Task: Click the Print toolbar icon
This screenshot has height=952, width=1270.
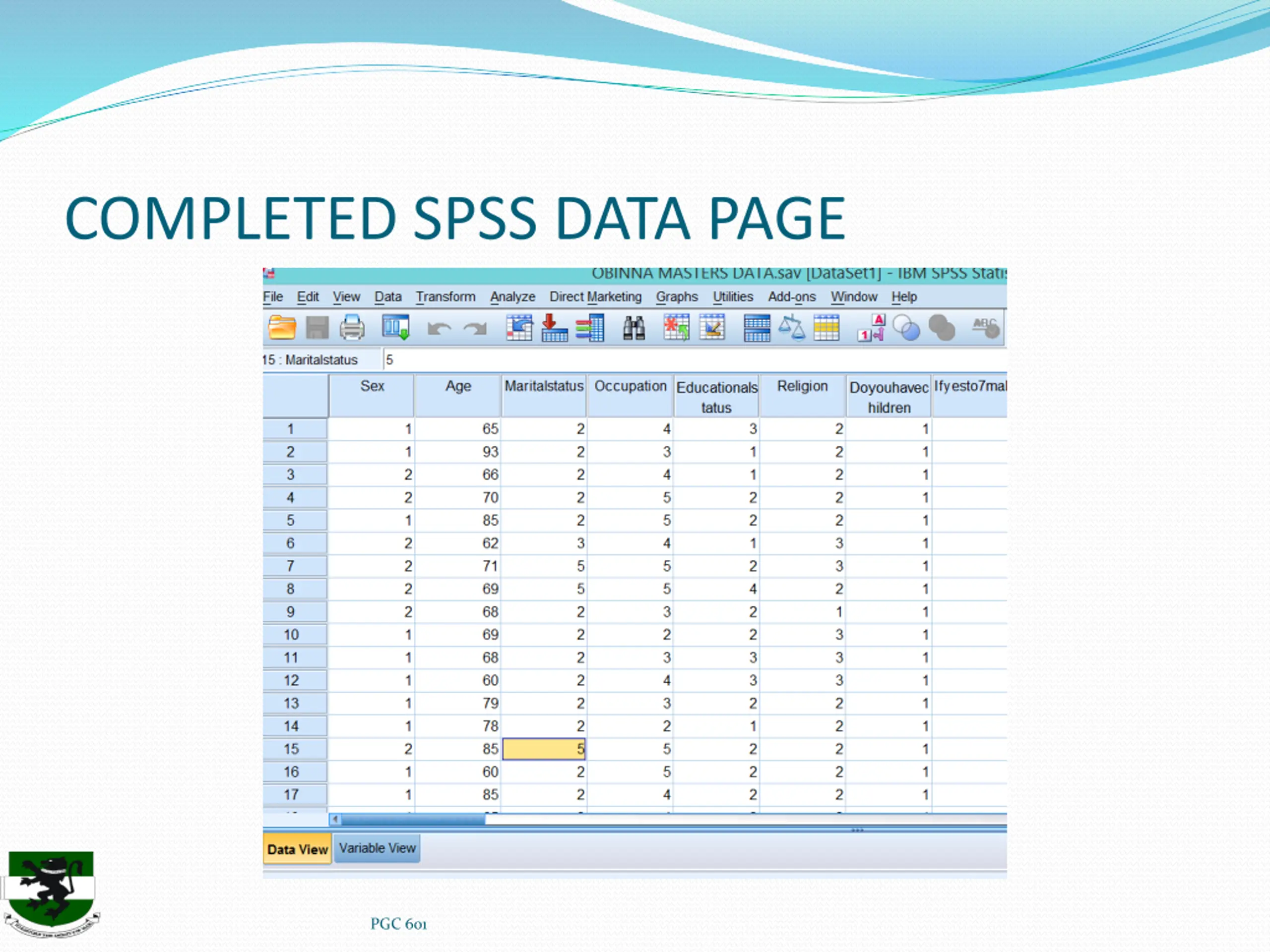Action: (x=352, y=328)
